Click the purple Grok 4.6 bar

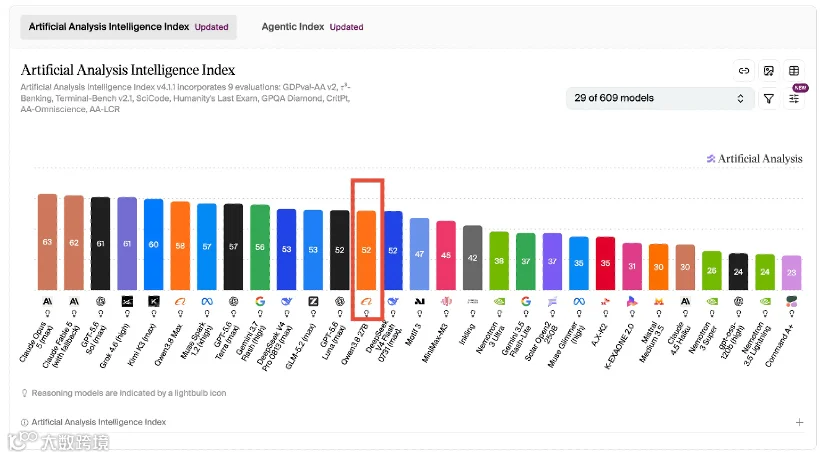coord(127,244)
